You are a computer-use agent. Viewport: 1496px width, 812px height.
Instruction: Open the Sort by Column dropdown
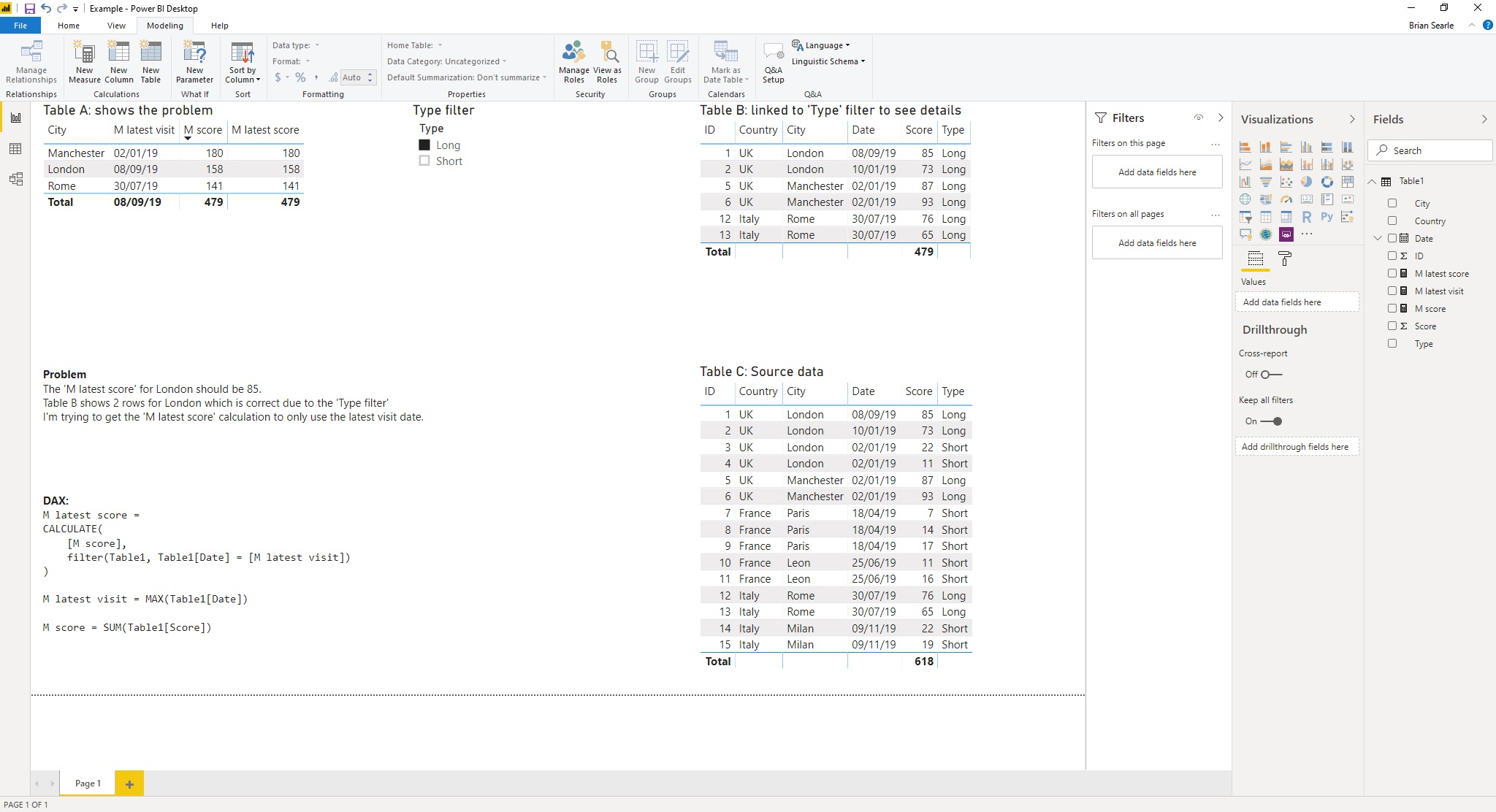[243, 63]
